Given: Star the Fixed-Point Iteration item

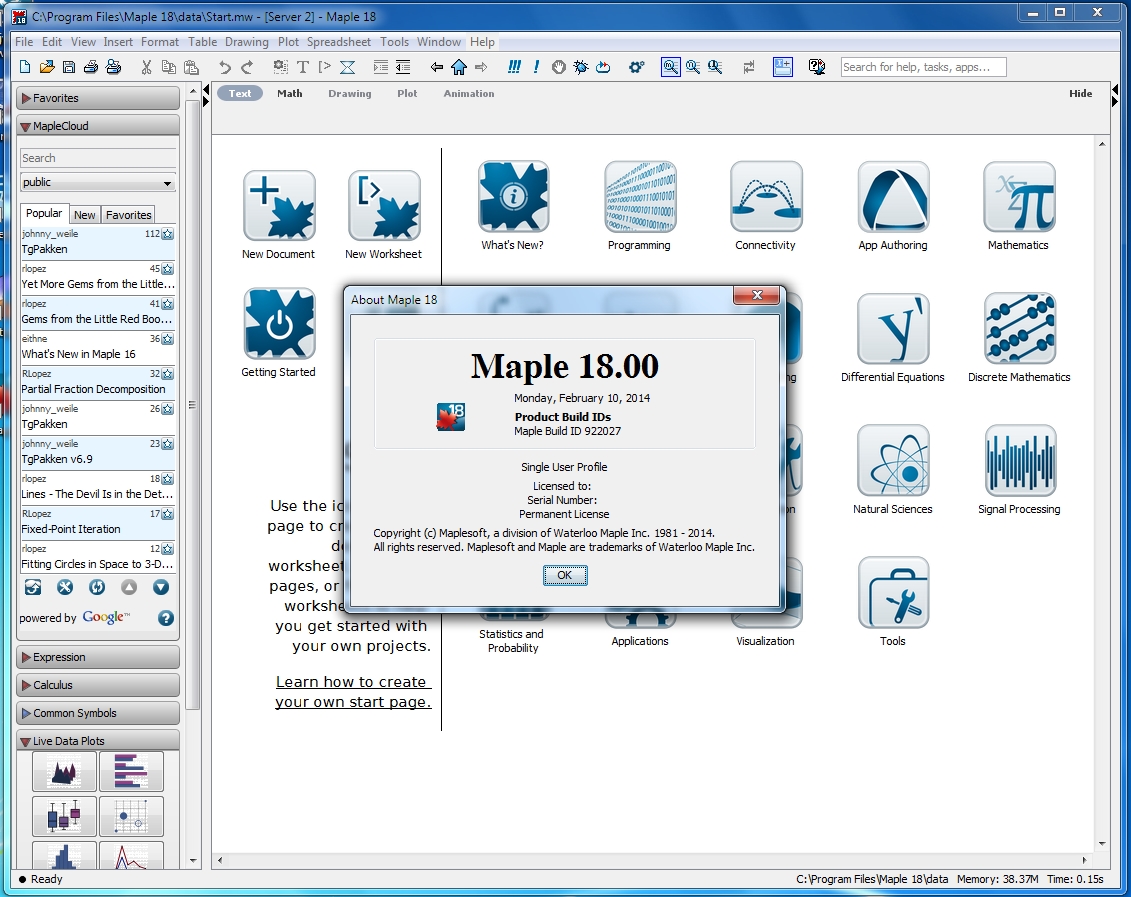Looking at the screenshot, I should click(x=167, y=514).
